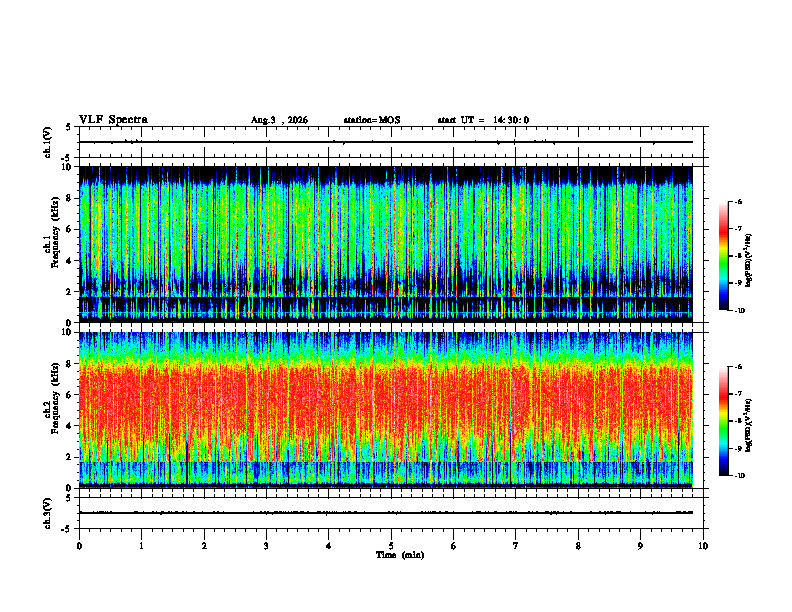Click the date label "Aug.3 , 2026"
This screenshot has width=792, height=612.
279,120
